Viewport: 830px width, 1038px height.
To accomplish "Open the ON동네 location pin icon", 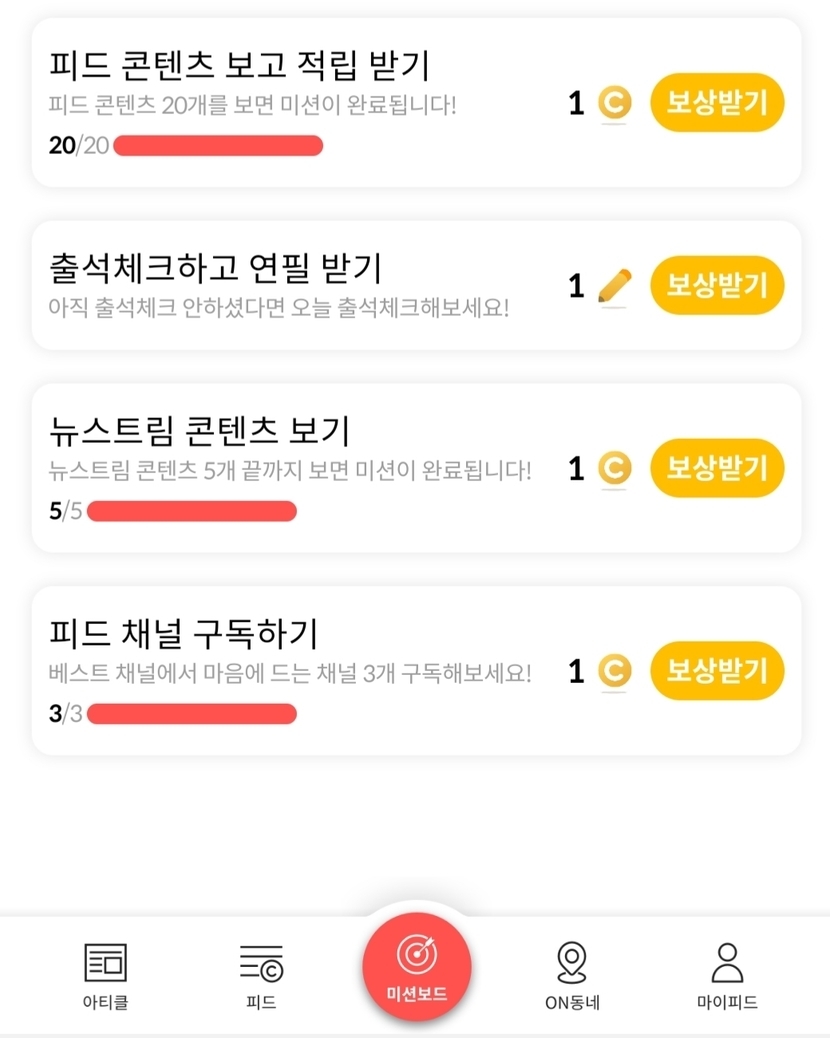I will click(x=571, y=964).
